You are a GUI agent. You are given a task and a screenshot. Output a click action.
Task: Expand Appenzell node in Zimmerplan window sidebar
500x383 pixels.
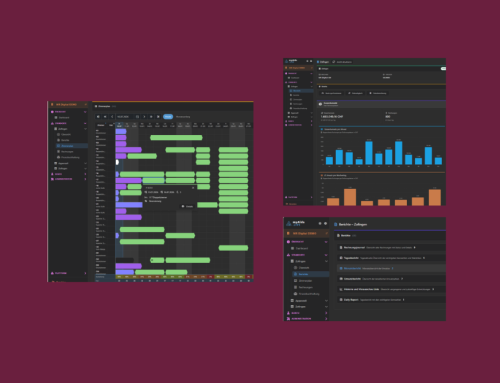[85, 163]
